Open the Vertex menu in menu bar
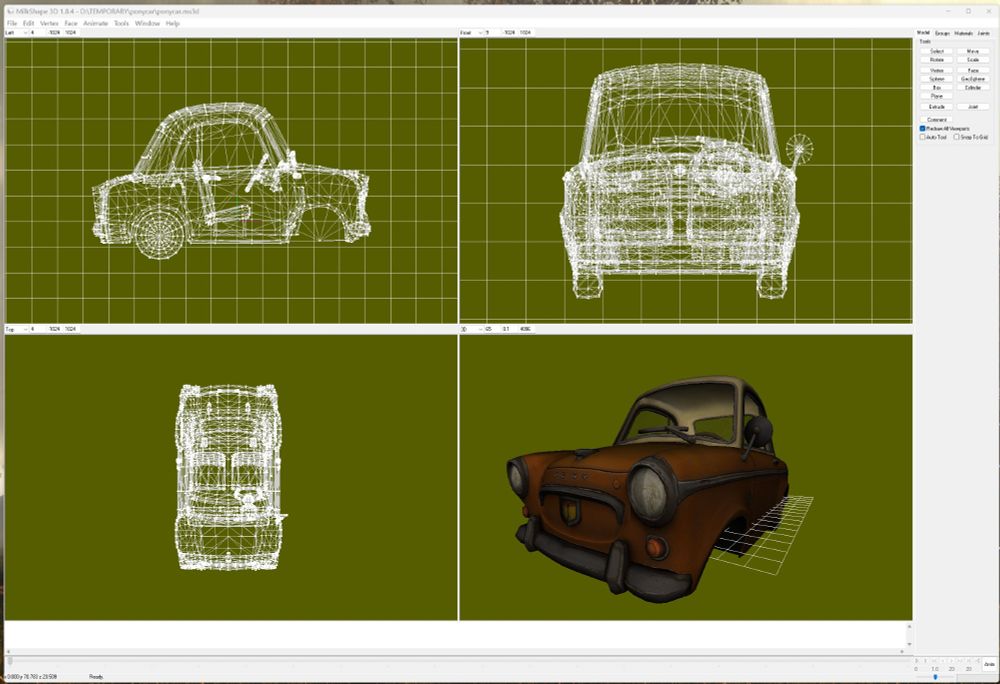The width and height of the screenshot is (1000, 684). coord(49,24)
